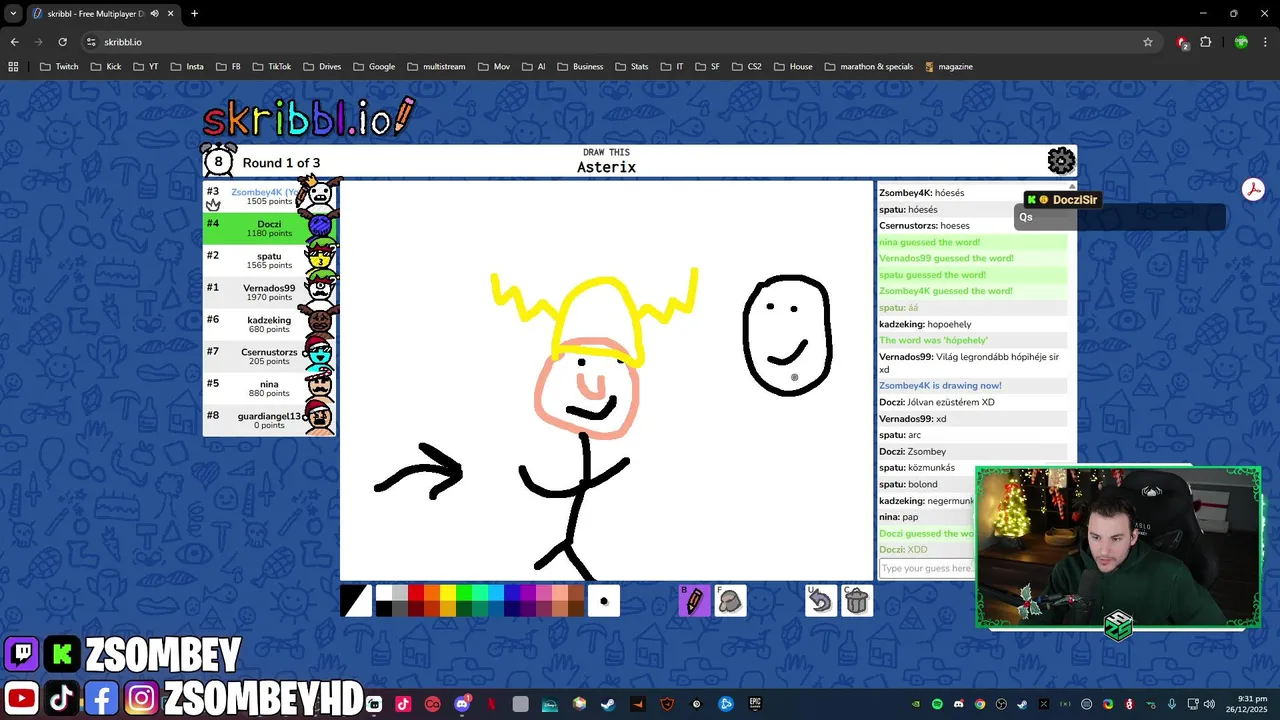Pick the white color swatch

(x=384, y=593)
